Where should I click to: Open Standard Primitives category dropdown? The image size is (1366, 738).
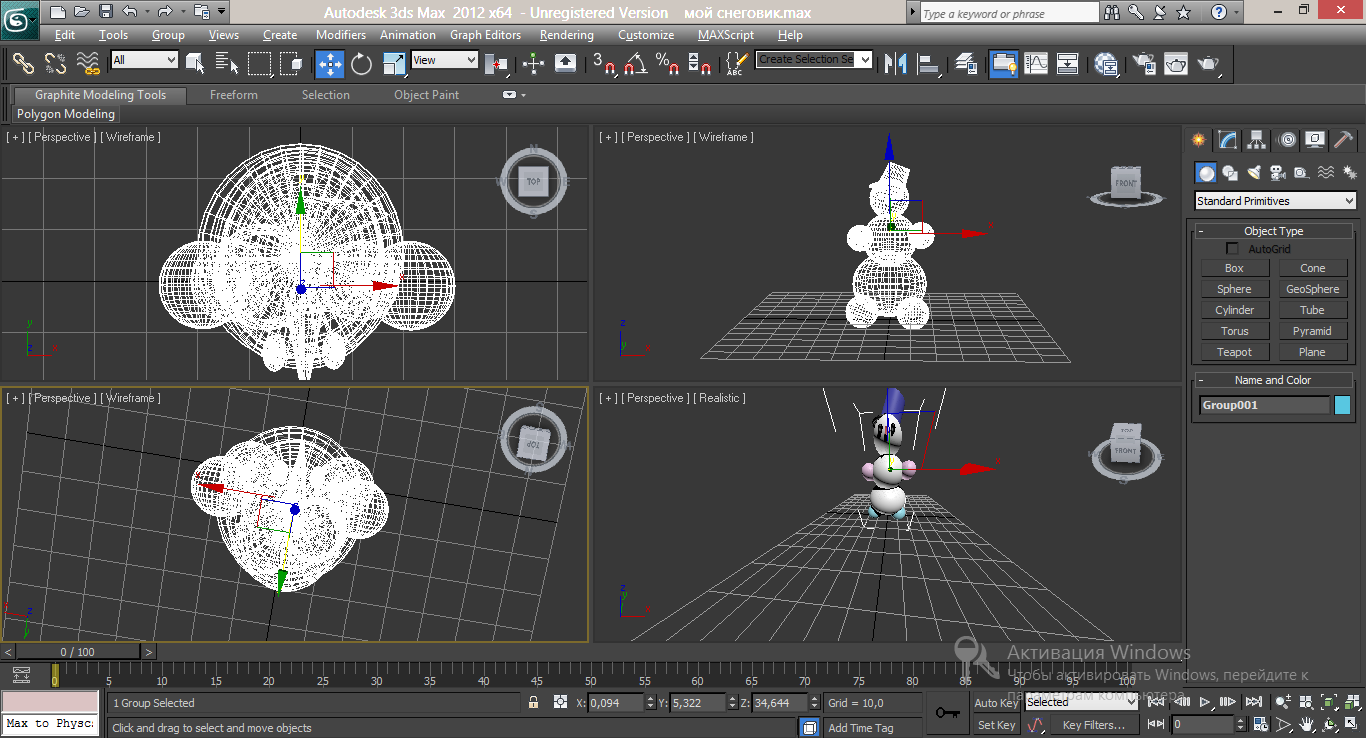click(1275, 201)
